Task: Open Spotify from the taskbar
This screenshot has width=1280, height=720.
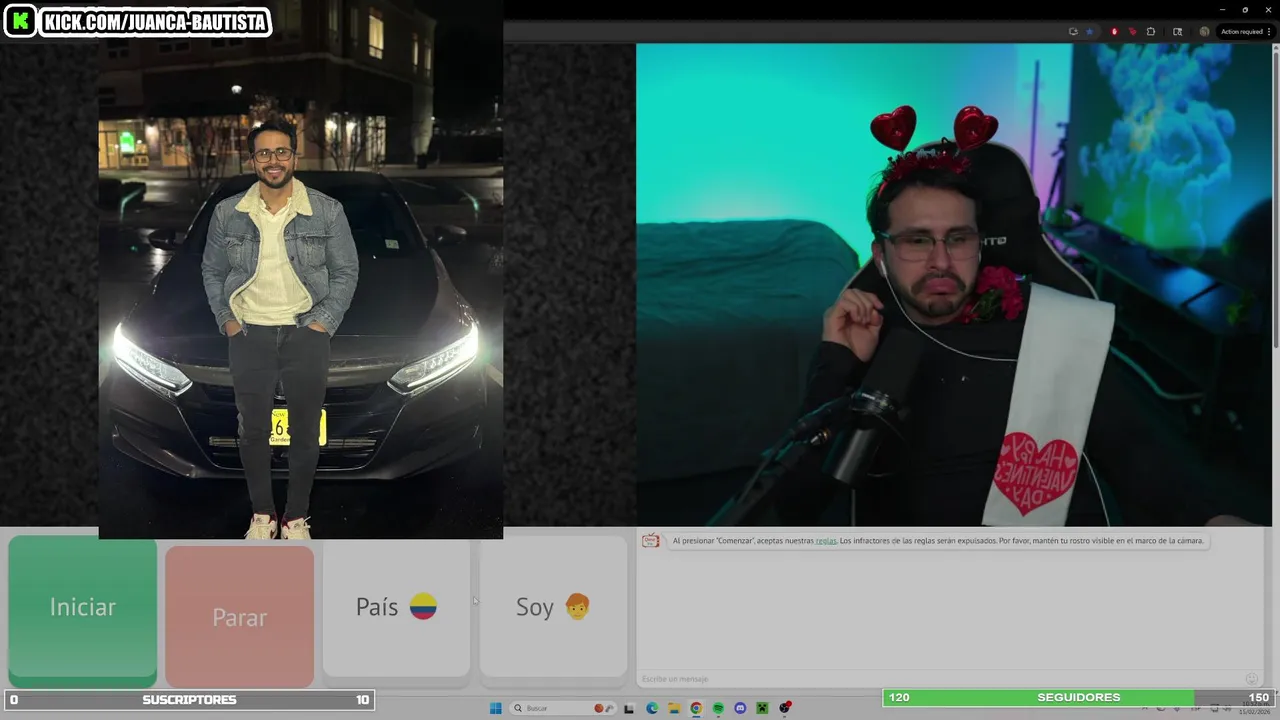Action: click(718, 708)
